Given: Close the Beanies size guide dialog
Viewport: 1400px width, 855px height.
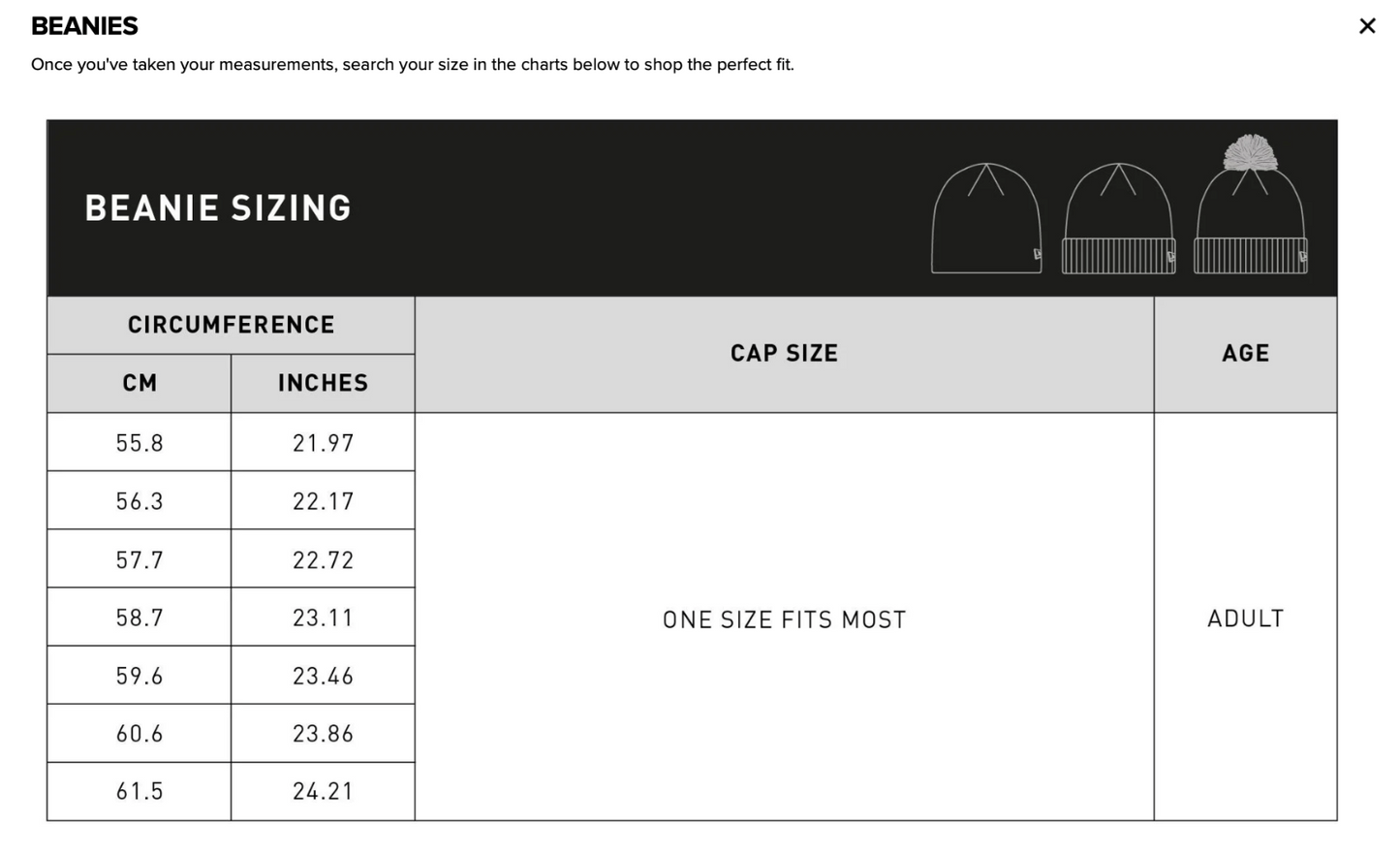Looking at the screenshot, I should point(1367,26).
